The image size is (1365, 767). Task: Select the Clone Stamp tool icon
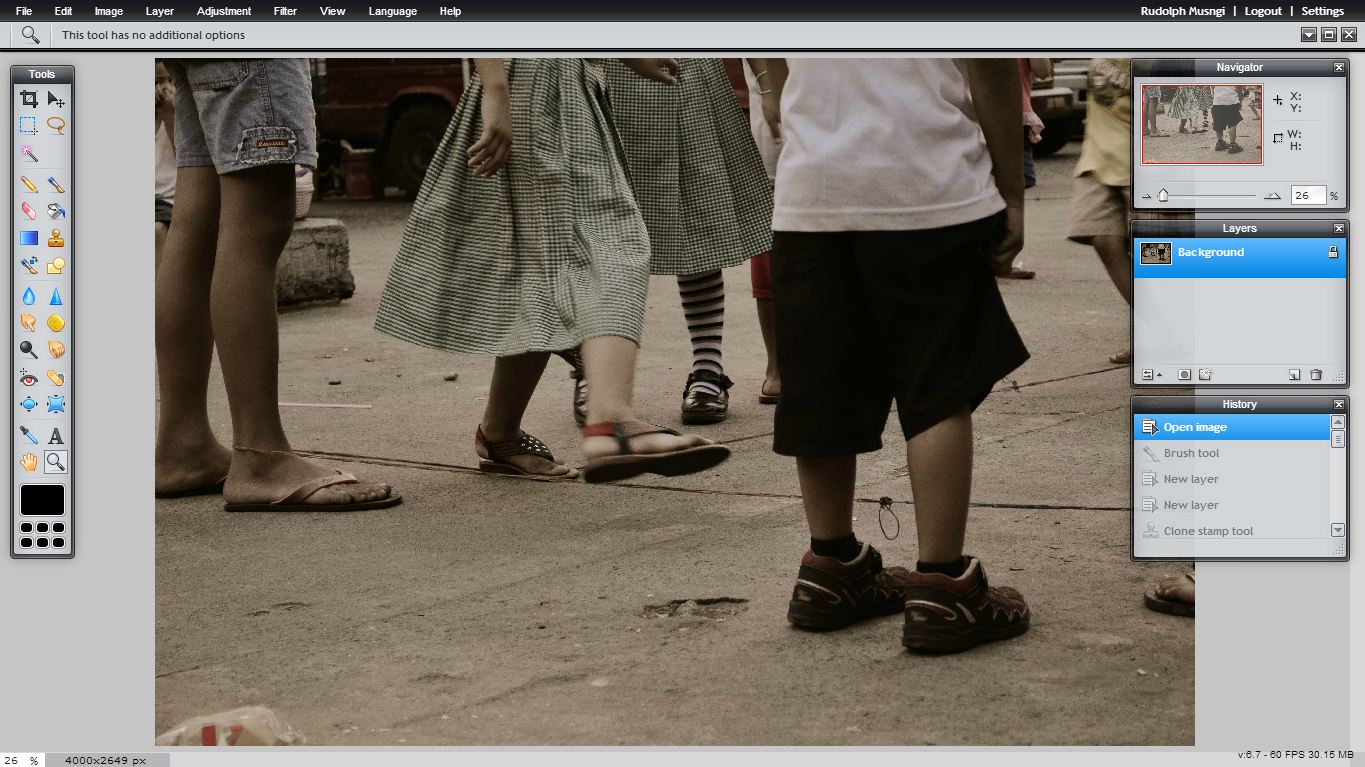click(56, 238)
